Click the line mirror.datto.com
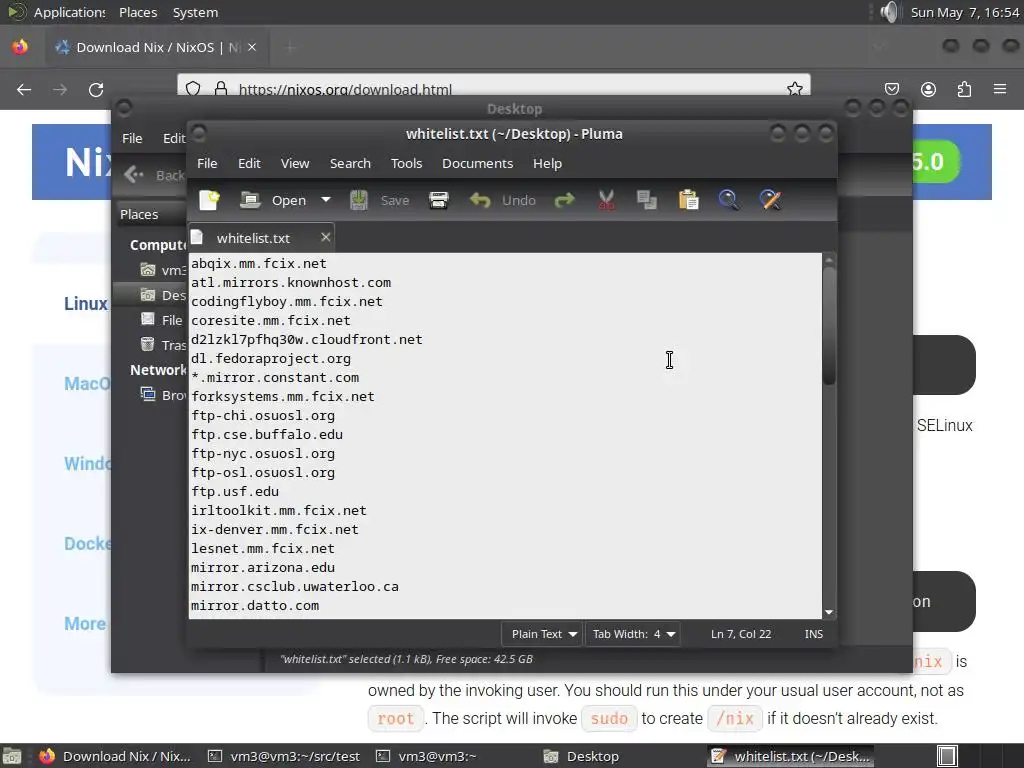1024x768 pixels. tap(255, 605)
